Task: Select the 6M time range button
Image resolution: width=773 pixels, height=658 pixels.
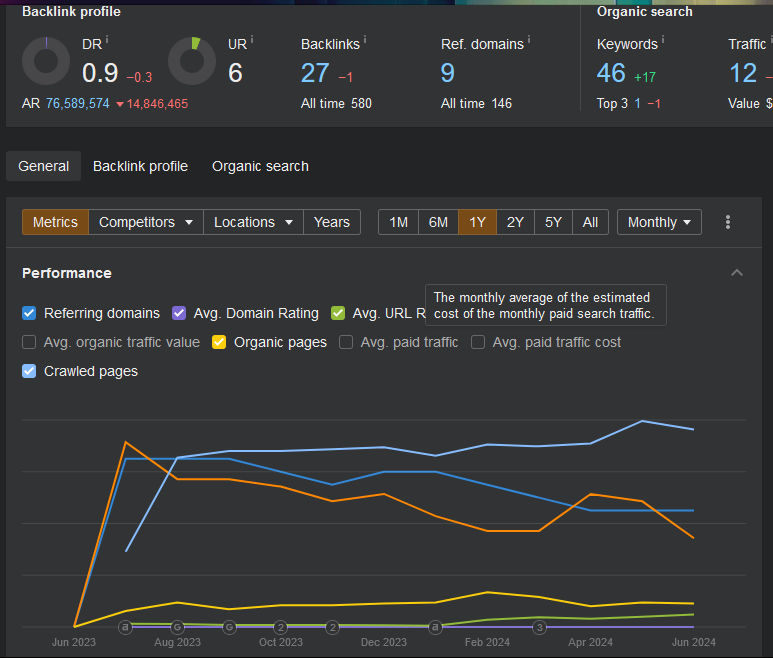Action: click(438, 222)
